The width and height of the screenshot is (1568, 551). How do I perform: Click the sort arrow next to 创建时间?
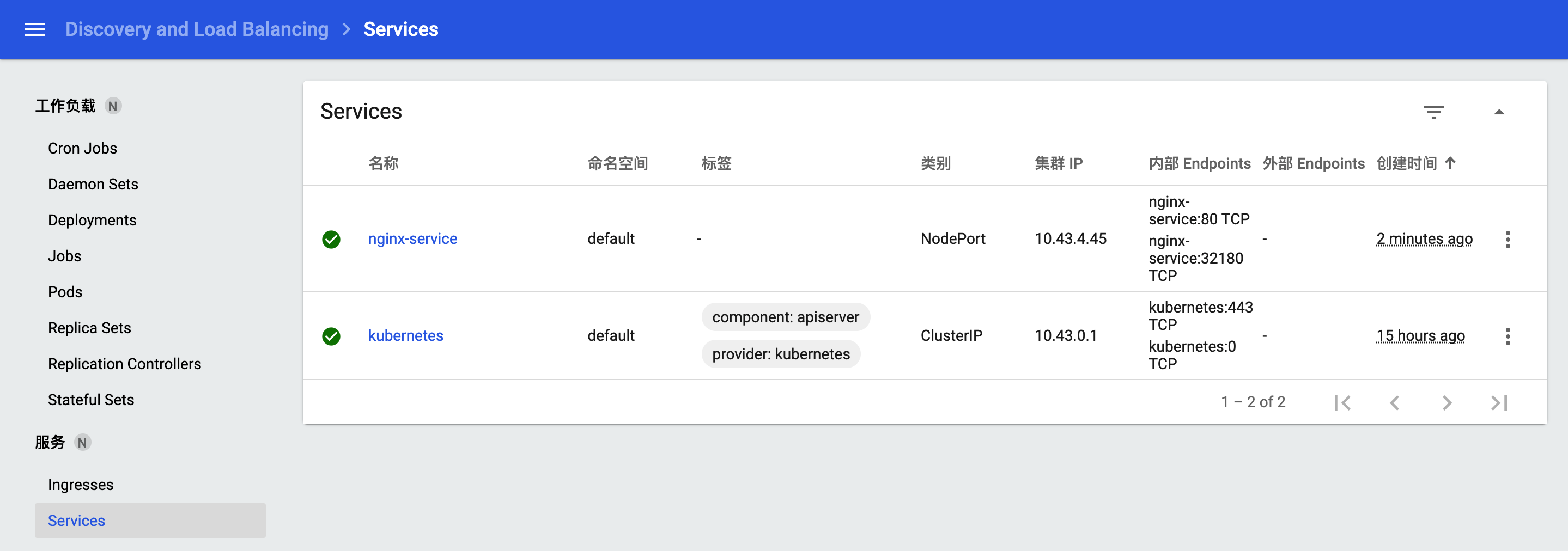pos(1450,163)
